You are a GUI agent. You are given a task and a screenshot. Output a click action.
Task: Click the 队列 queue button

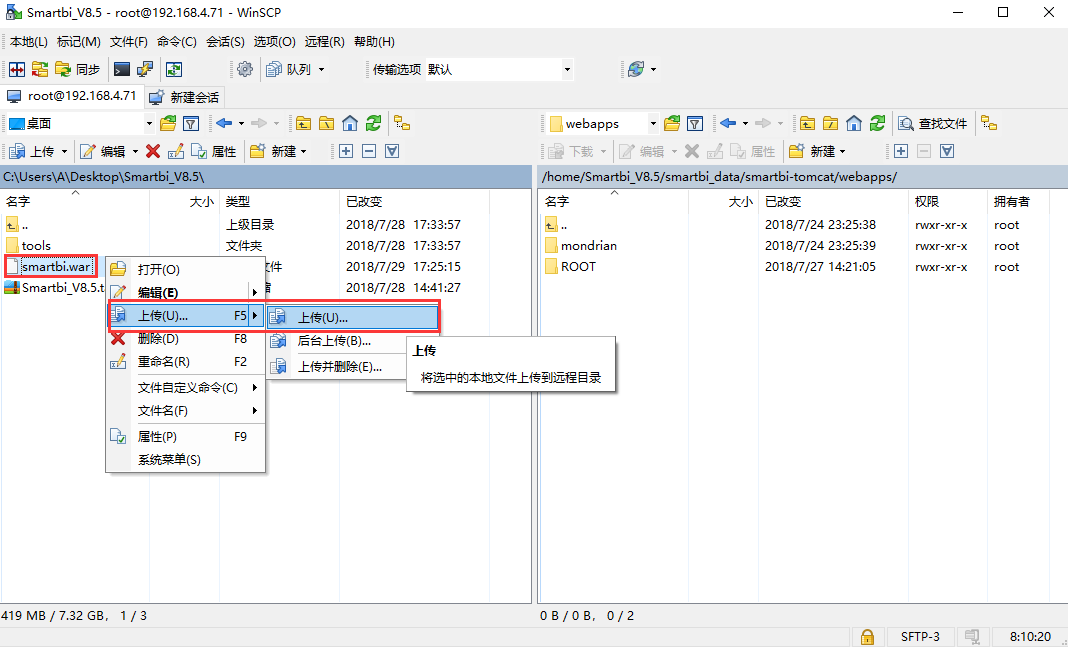(289, 69)
